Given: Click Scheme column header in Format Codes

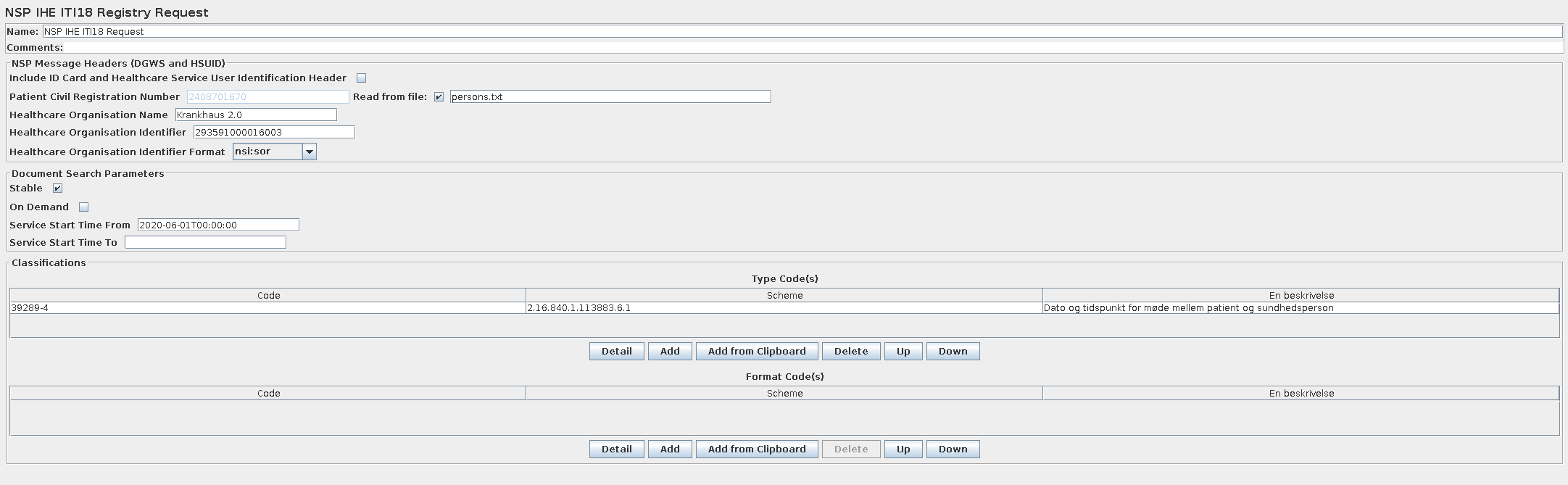Looking at the screenshot, I should (784, 394).
